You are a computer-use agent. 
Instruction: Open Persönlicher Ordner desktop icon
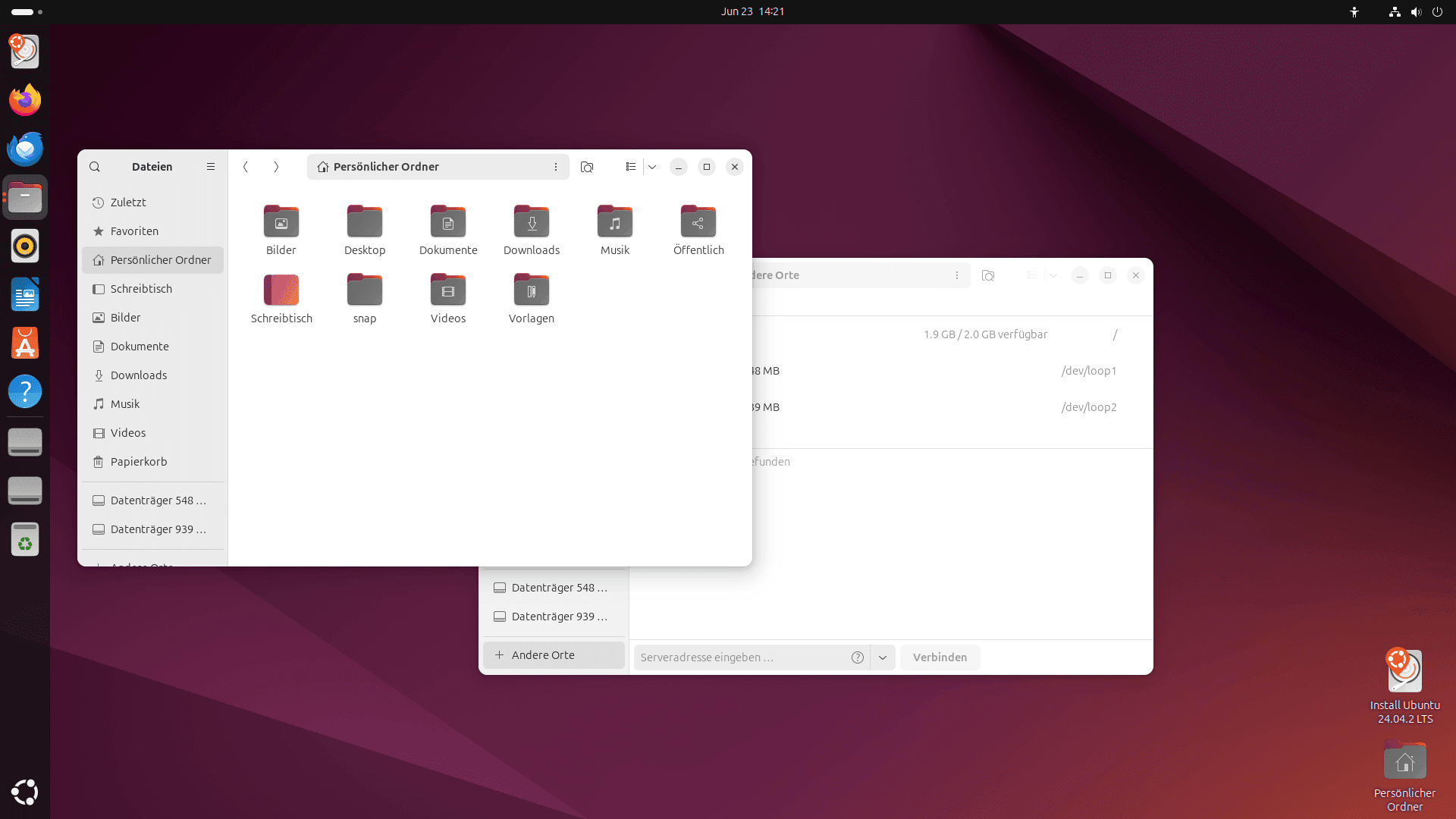pyautogui.click(x=1404, y=777)
